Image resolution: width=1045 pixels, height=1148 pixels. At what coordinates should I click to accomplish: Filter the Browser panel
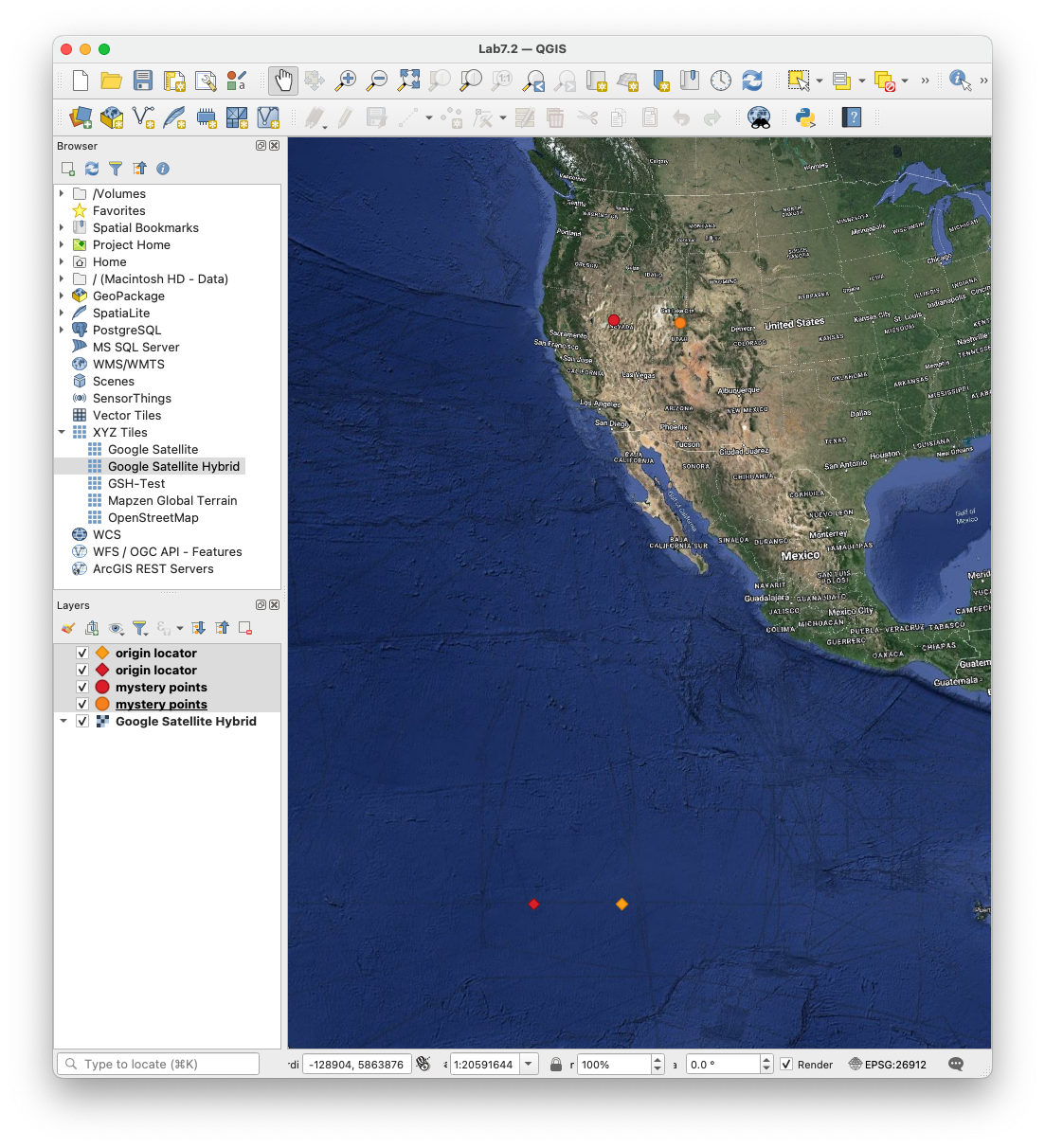[x=116, y=169]
